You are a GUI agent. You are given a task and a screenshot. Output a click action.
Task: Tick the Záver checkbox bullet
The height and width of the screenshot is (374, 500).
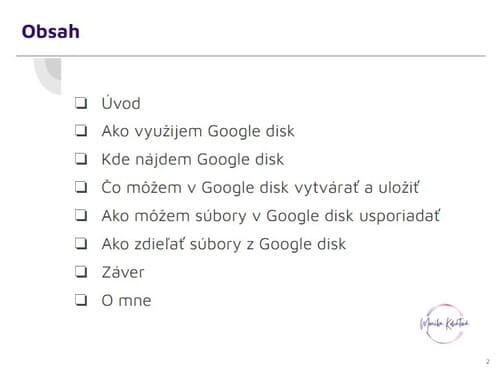click(x=81, y=272)
